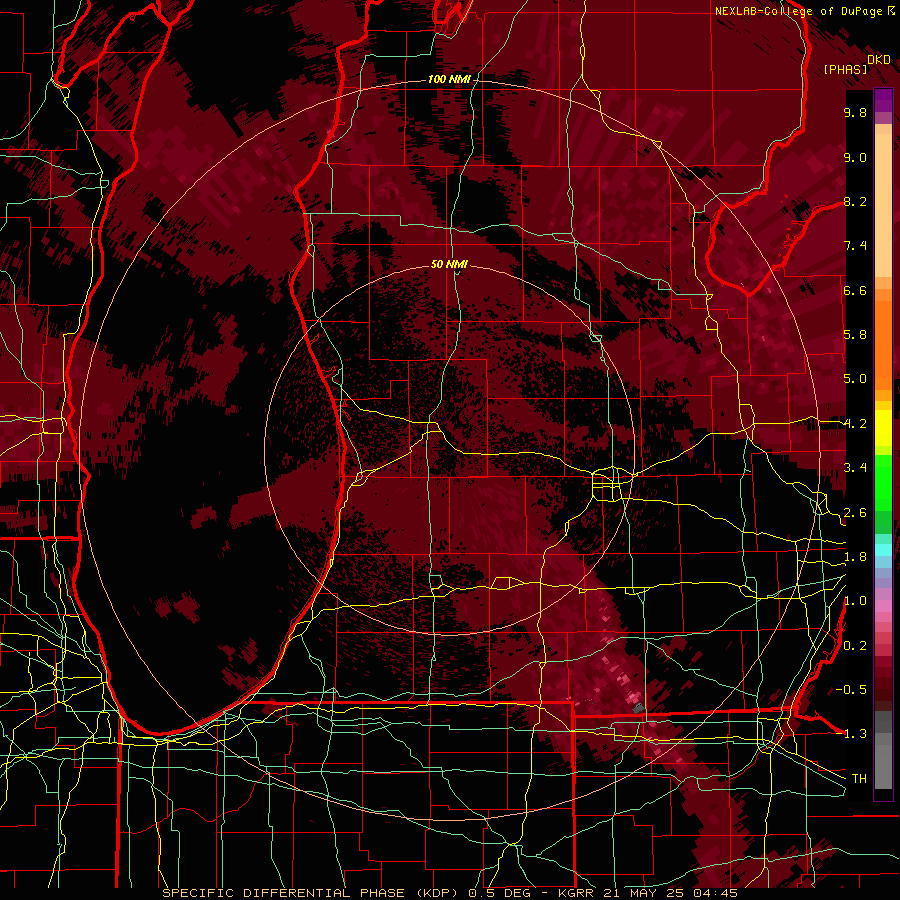
Task: Click the 9.8 value on color scale
Action: click(x=855, y=112)
